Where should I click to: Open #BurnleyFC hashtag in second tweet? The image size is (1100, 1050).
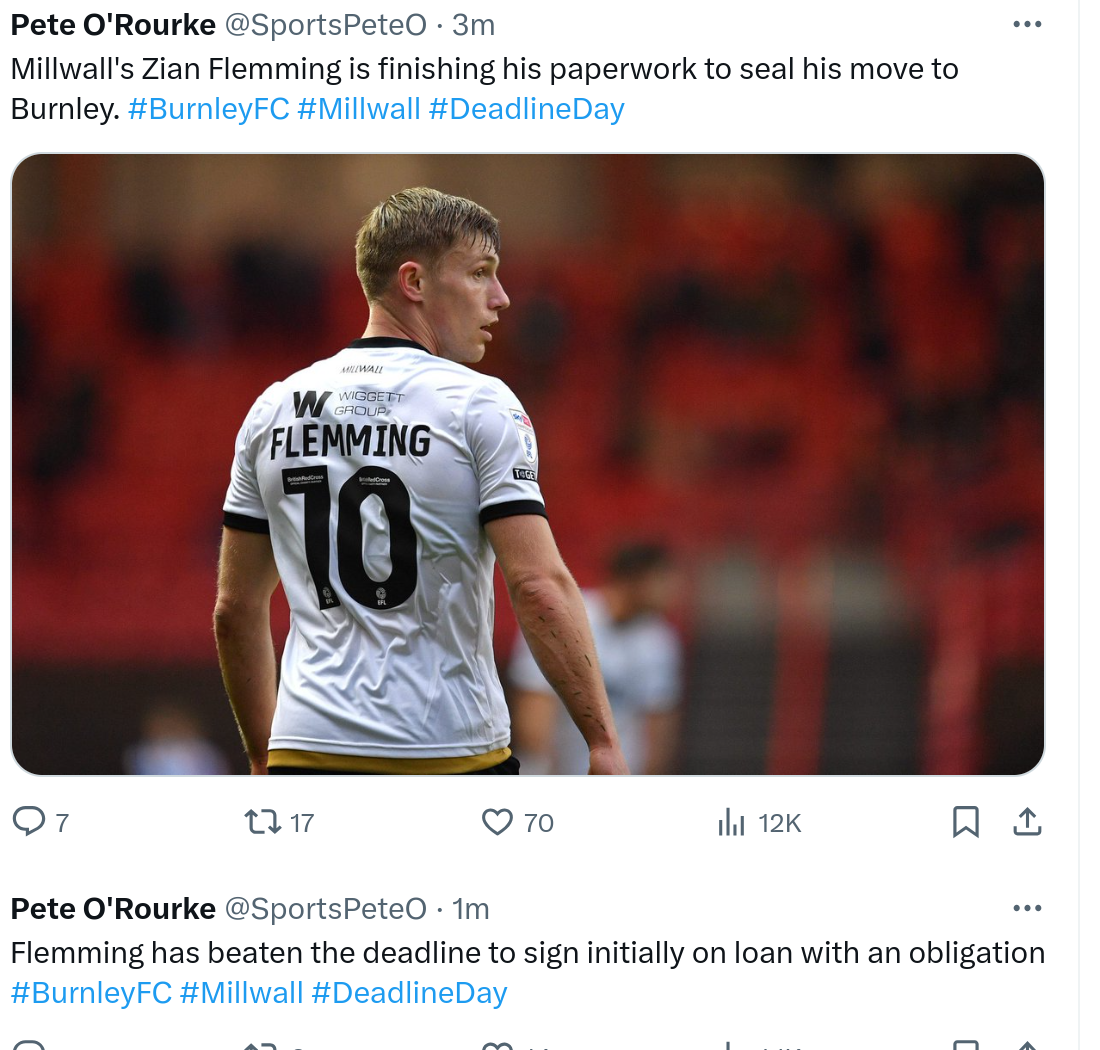(91, 992)
